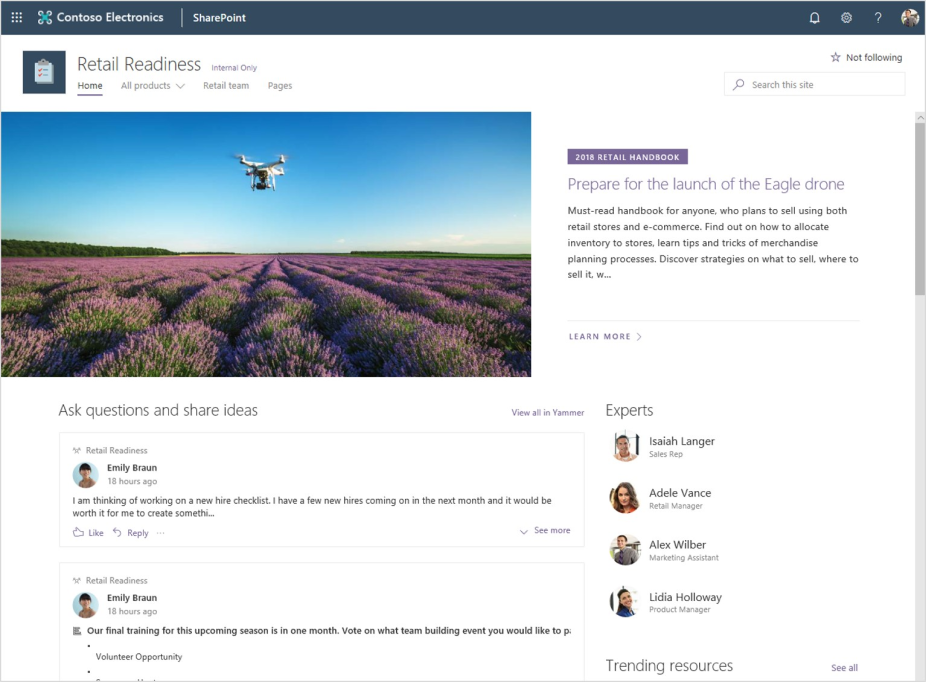Image resolution: width=926 pixels, height=682 pixels.
Task: Click the group icon above the second post
Action: coord(76,580)
